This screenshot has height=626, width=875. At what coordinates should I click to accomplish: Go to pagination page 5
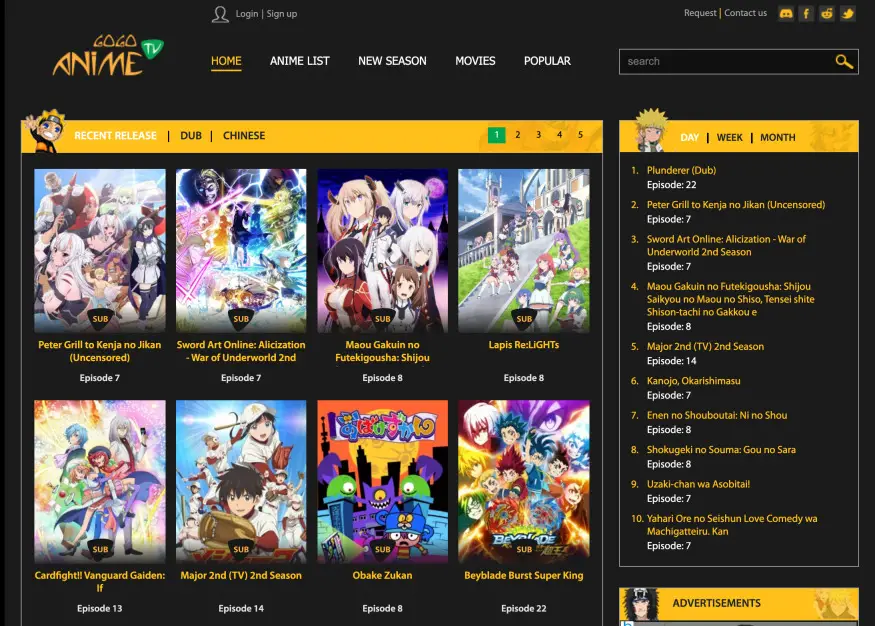pyautogui.click(x=580, y=135)
